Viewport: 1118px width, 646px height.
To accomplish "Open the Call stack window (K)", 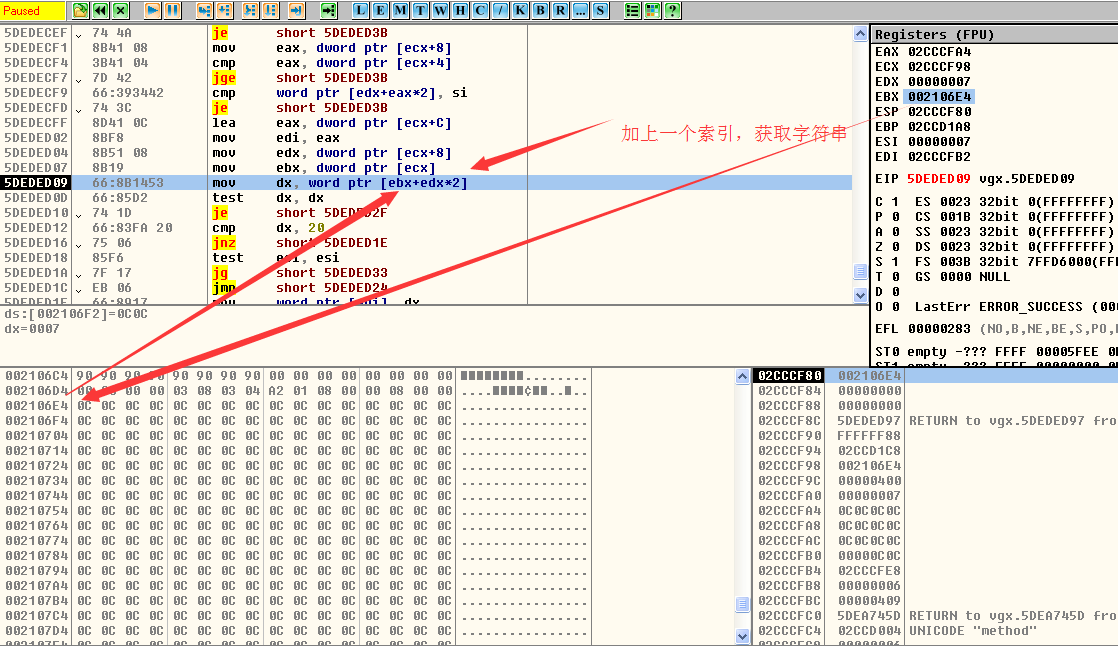I will 520,10.
